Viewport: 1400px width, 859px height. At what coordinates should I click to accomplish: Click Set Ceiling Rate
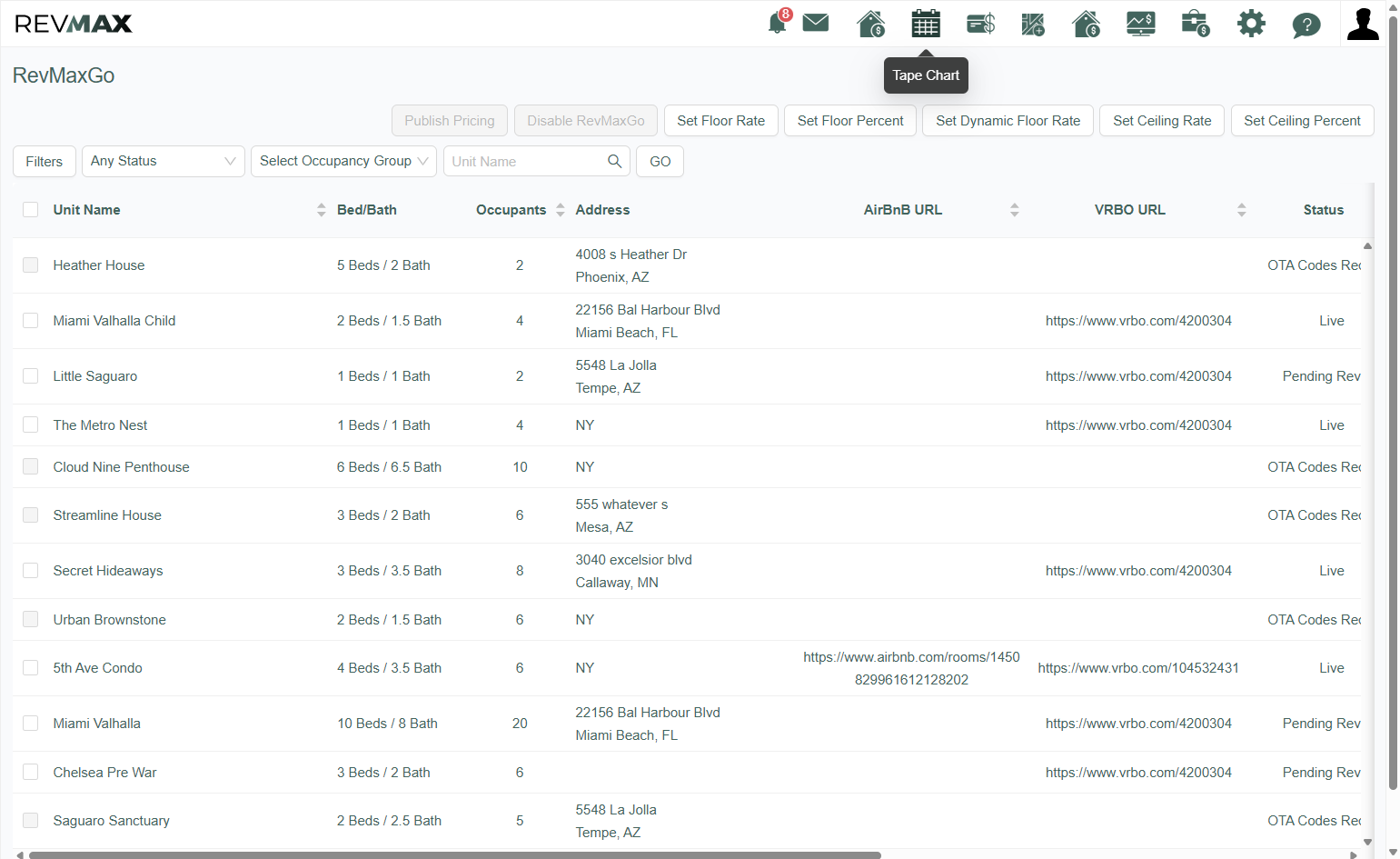[1162, 121]
